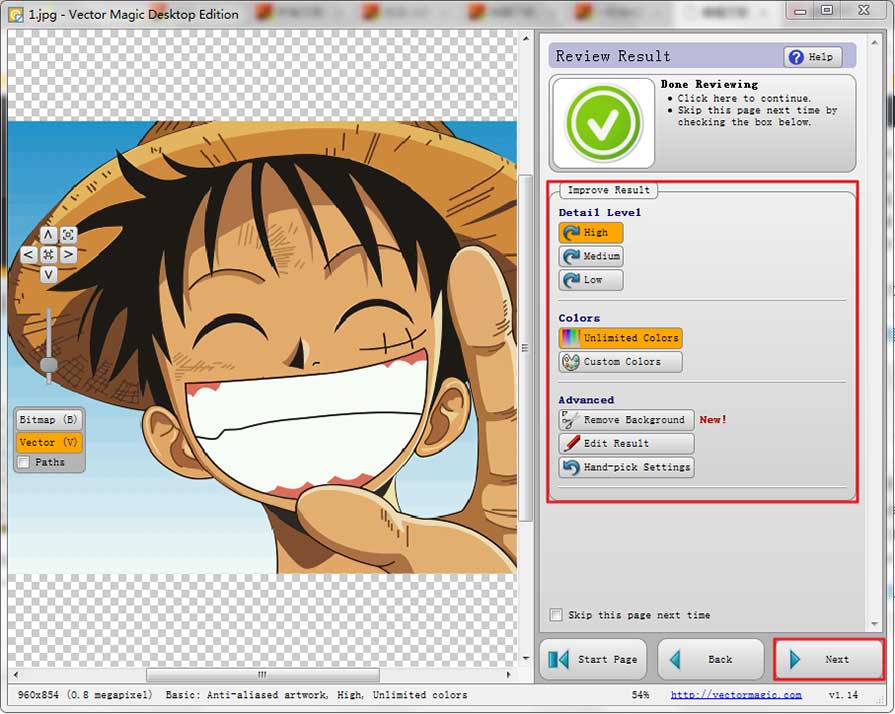The image size is (895, 714).
Task: Select Vector (V) view mode
Action: tap(48, 442)
